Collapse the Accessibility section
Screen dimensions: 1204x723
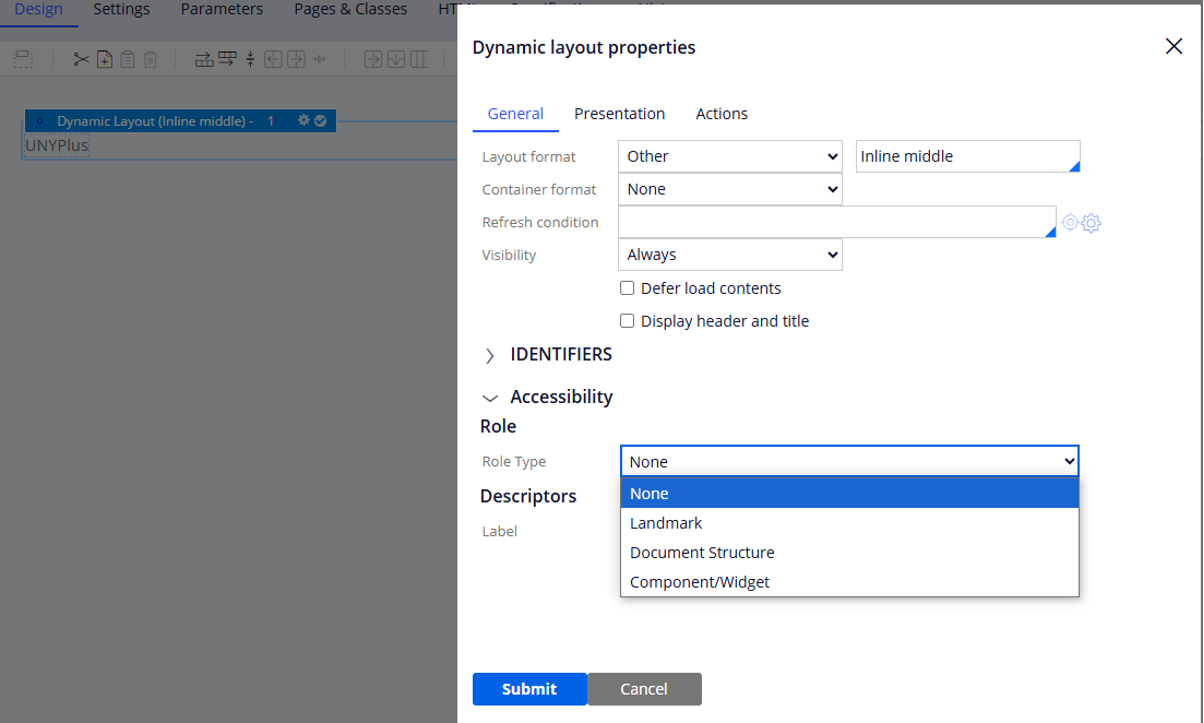coord(490,397)
